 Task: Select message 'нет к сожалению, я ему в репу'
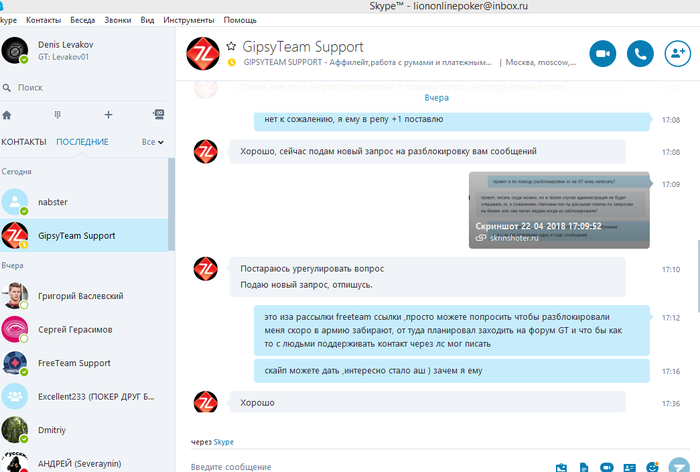point(451,120)
